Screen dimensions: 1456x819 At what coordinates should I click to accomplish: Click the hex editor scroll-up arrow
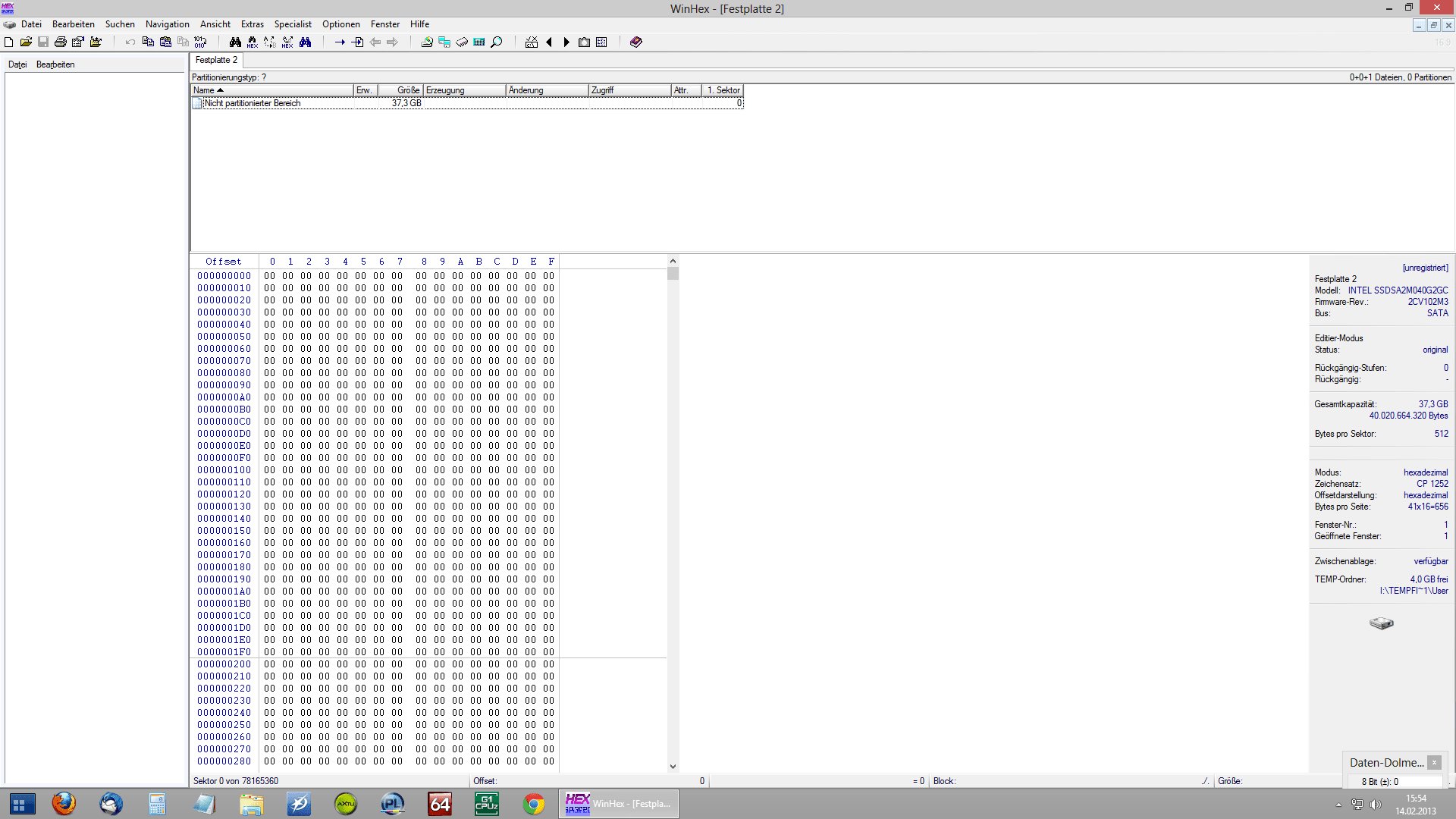click(673, 262)
